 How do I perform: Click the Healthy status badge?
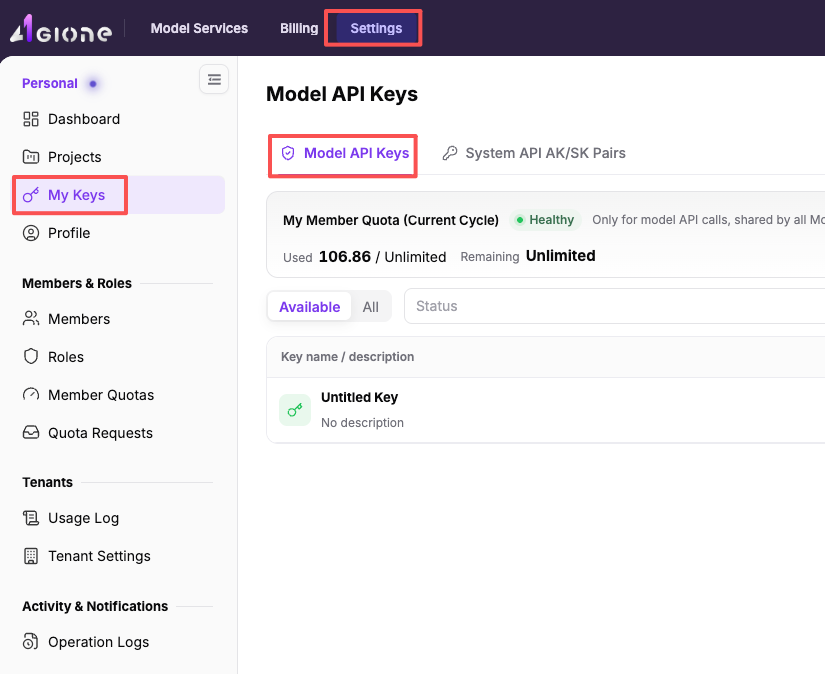545,219
